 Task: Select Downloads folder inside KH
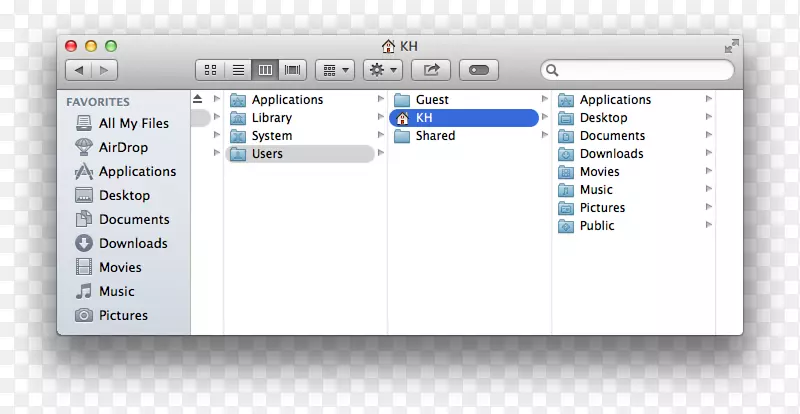(x=629, y=154)
